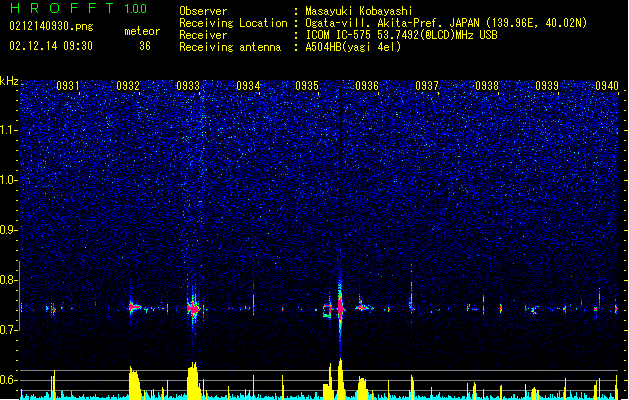Screen dimensions: 629x400
Task: Click the yellow amplitude peak below the 0932 marker
Action: point(135,383)
